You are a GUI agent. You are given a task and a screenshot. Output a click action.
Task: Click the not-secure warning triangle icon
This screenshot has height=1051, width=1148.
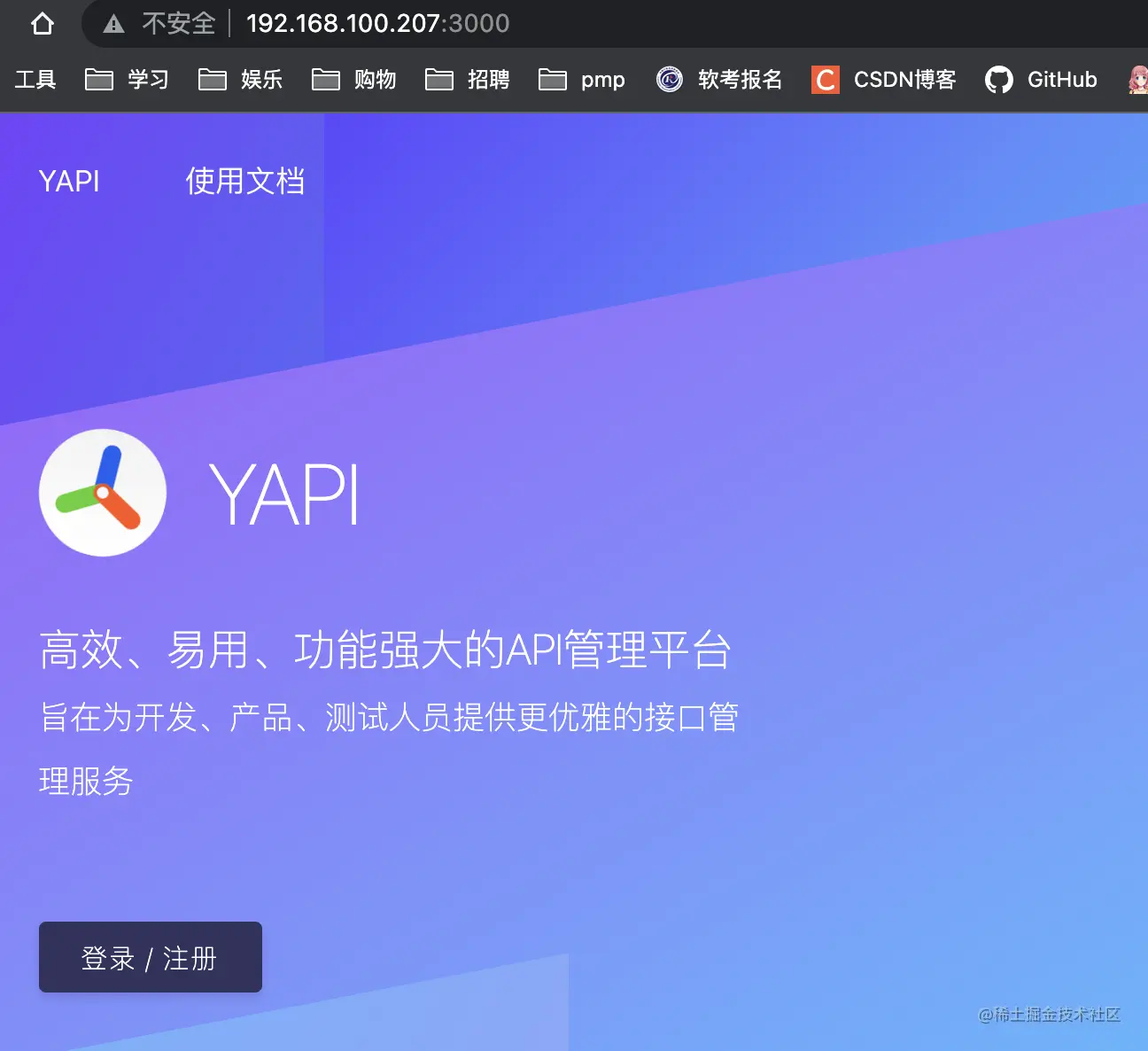point(113,24)
